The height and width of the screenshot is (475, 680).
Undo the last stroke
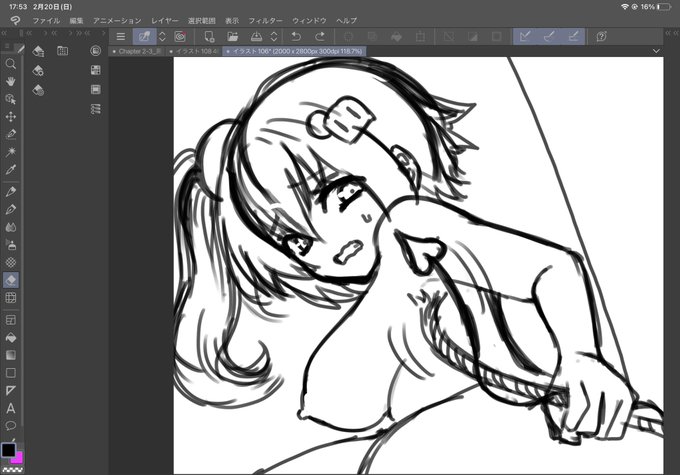pos(296,36)
